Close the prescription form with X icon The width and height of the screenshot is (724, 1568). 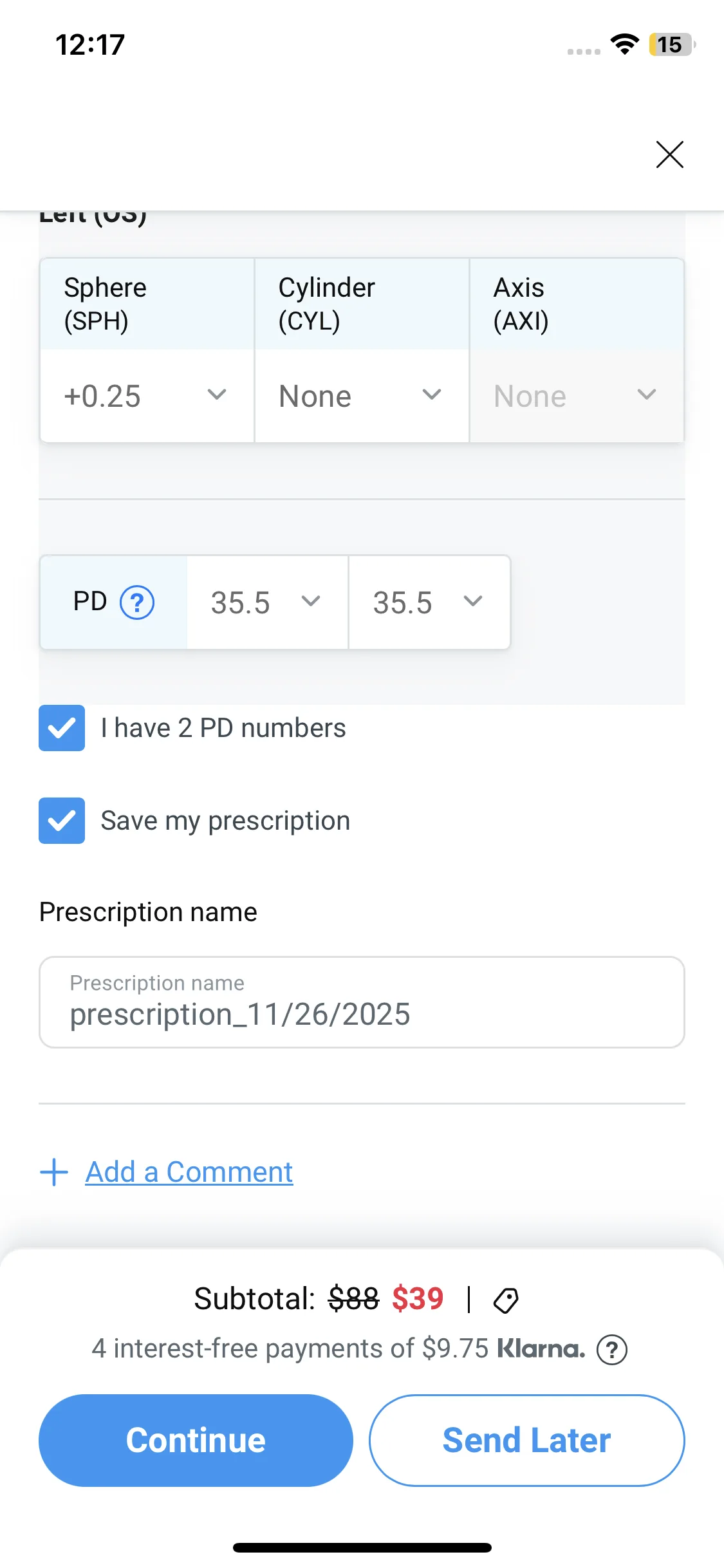coord(669,154)
